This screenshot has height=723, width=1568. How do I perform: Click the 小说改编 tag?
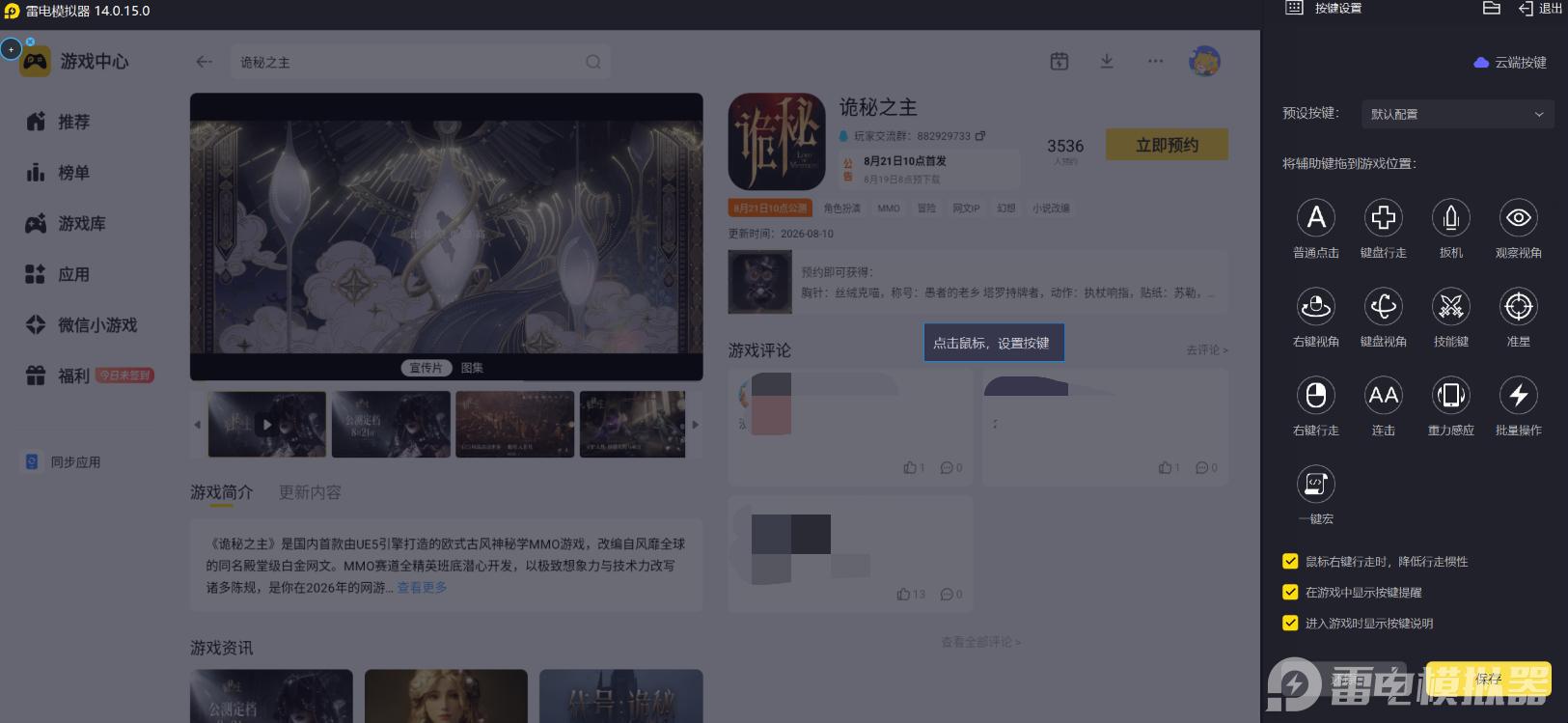tap(1051, 209)
